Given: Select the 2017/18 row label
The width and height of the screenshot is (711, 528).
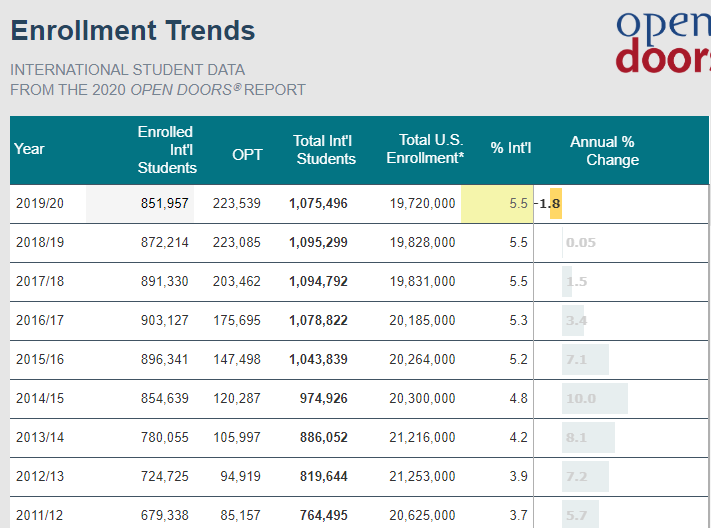Looking at the screenshot, I should [x=40, y=281].
